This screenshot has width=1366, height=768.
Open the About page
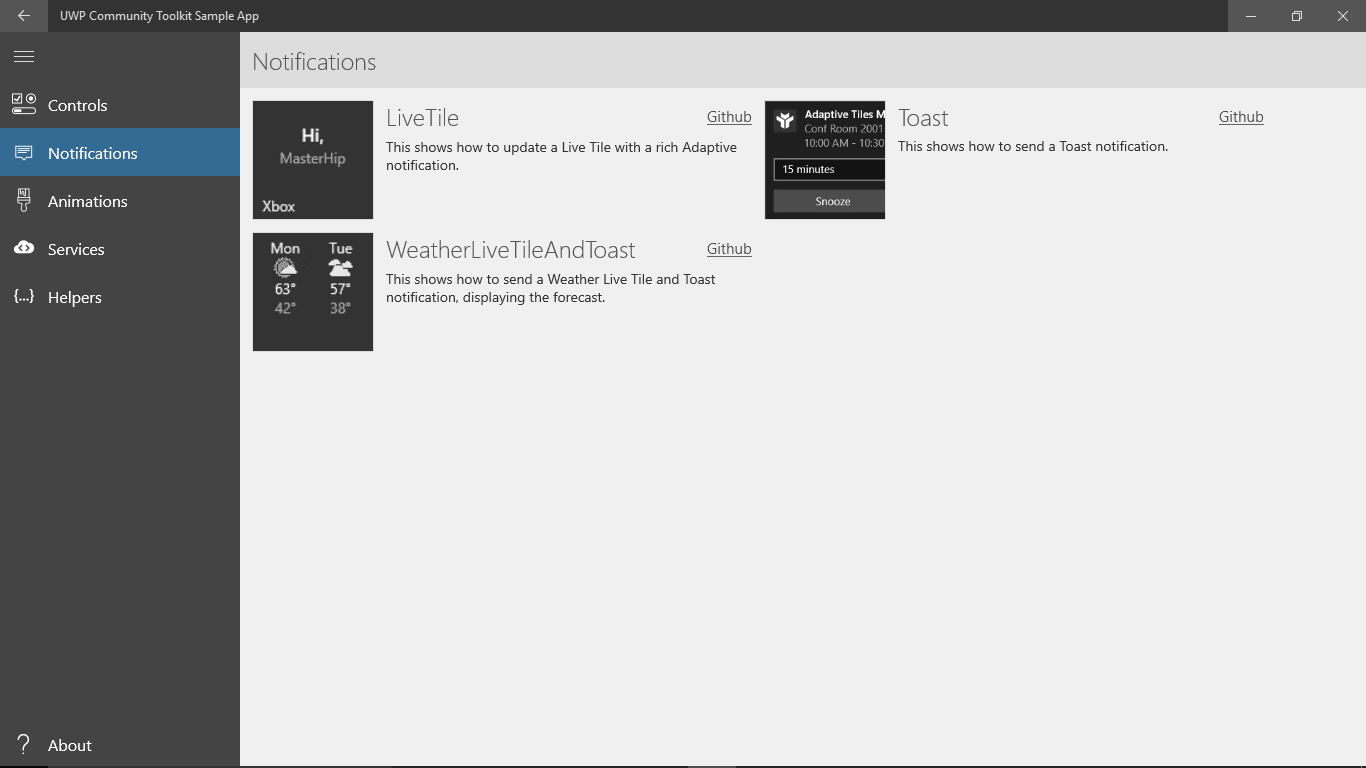(70, 744)
